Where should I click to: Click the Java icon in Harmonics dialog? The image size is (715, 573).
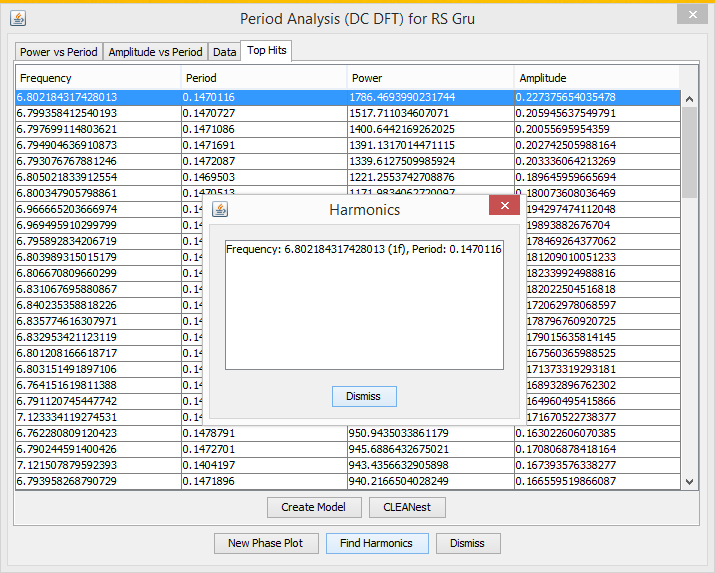click(220, 209)
